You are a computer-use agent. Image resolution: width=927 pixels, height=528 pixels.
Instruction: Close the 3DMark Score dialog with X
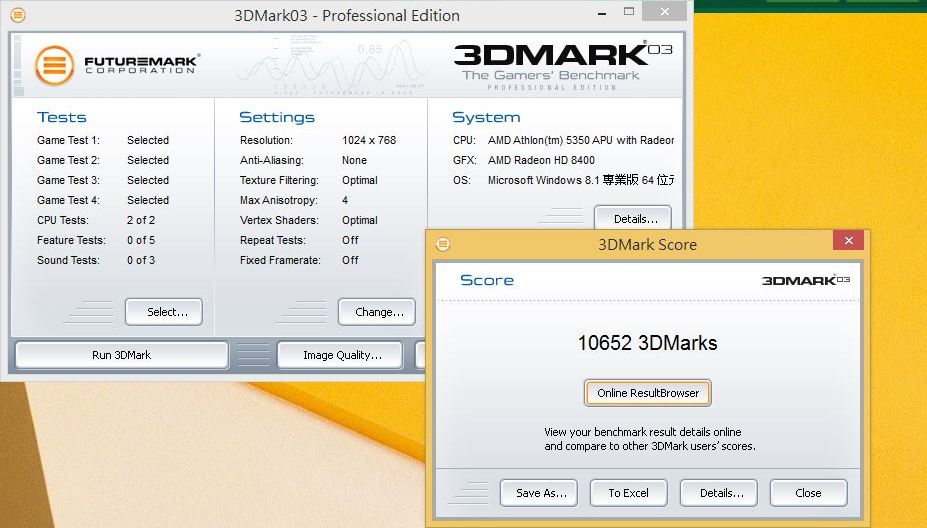[x=848, y=240]
